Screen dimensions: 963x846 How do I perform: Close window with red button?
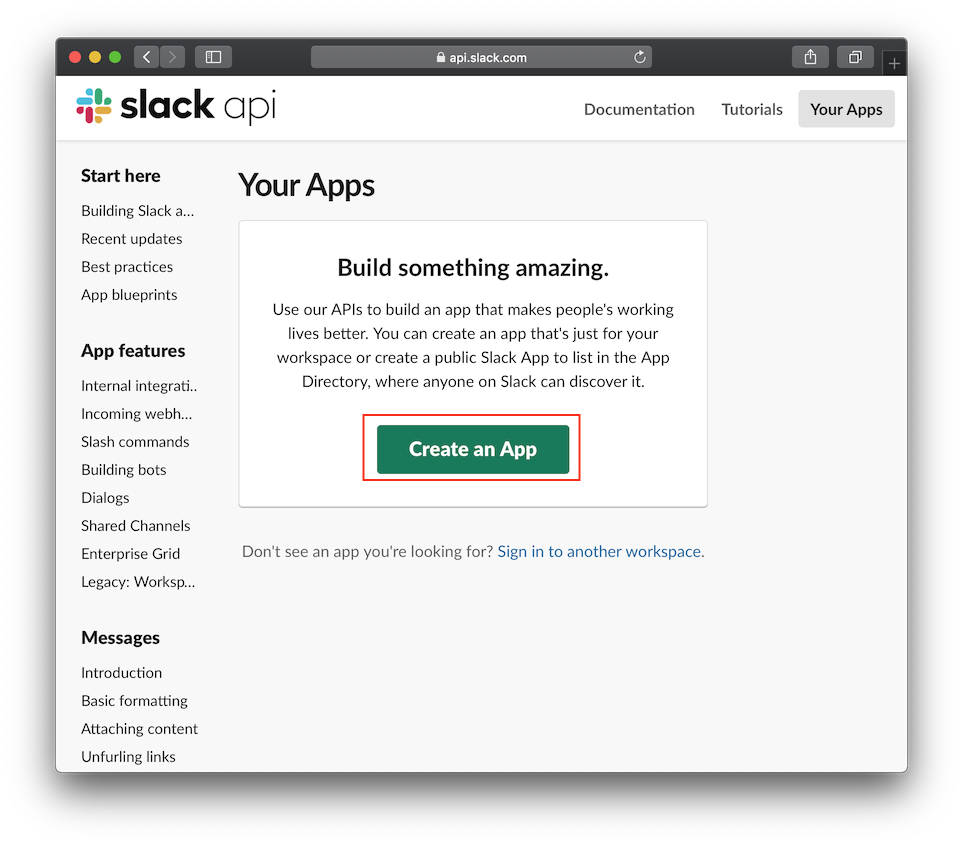click(x=75, y=57)
